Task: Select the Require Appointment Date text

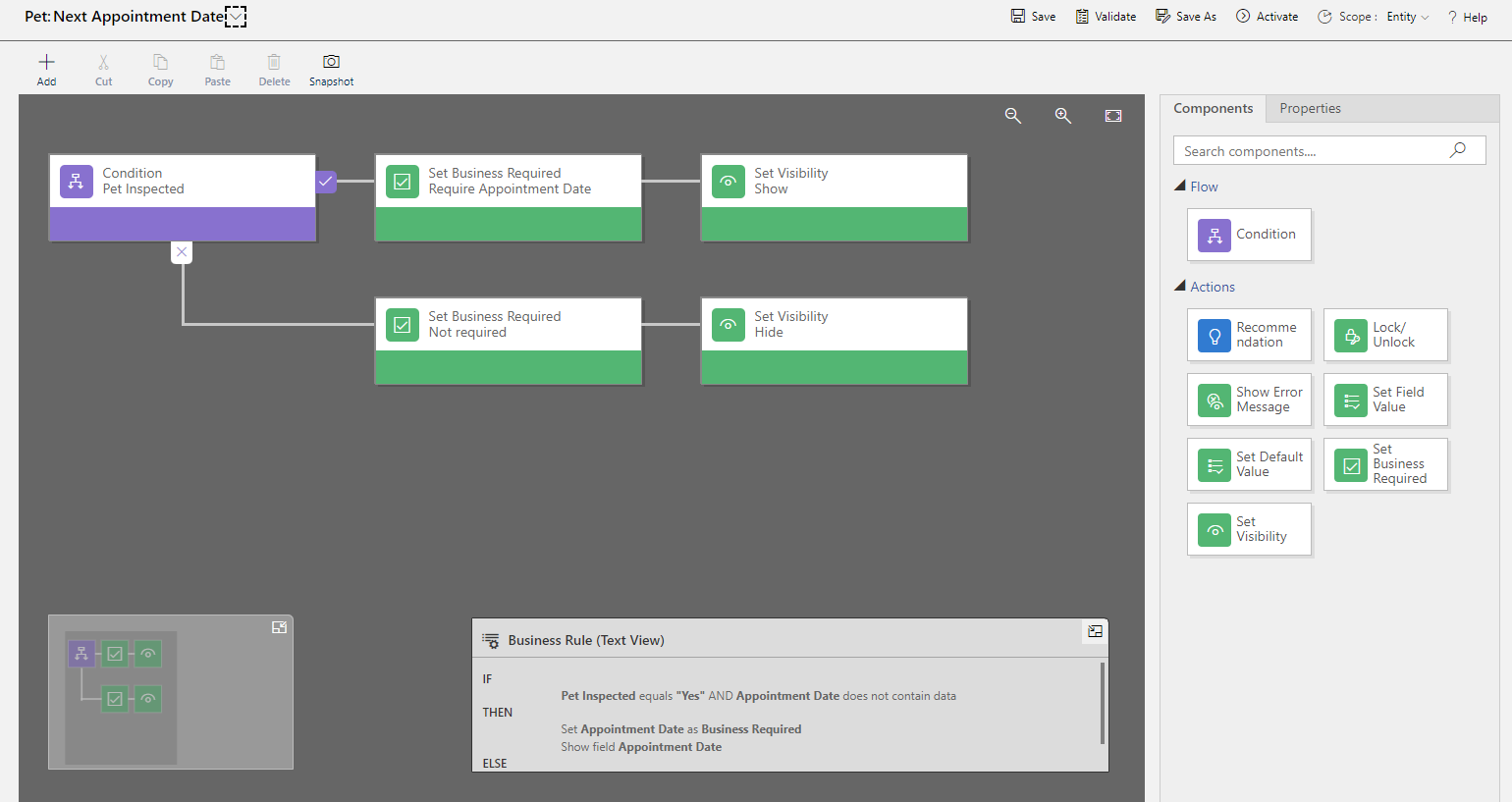Action: tap(510, 189)
